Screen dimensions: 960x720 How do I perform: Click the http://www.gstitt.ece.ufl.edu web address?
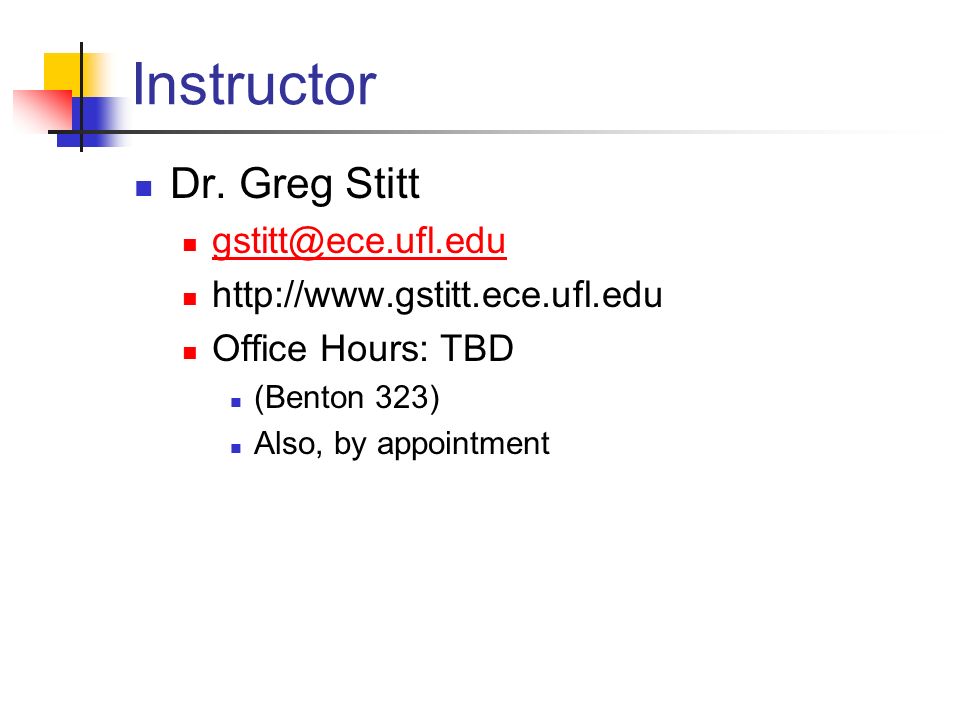(x=437, y=296)
